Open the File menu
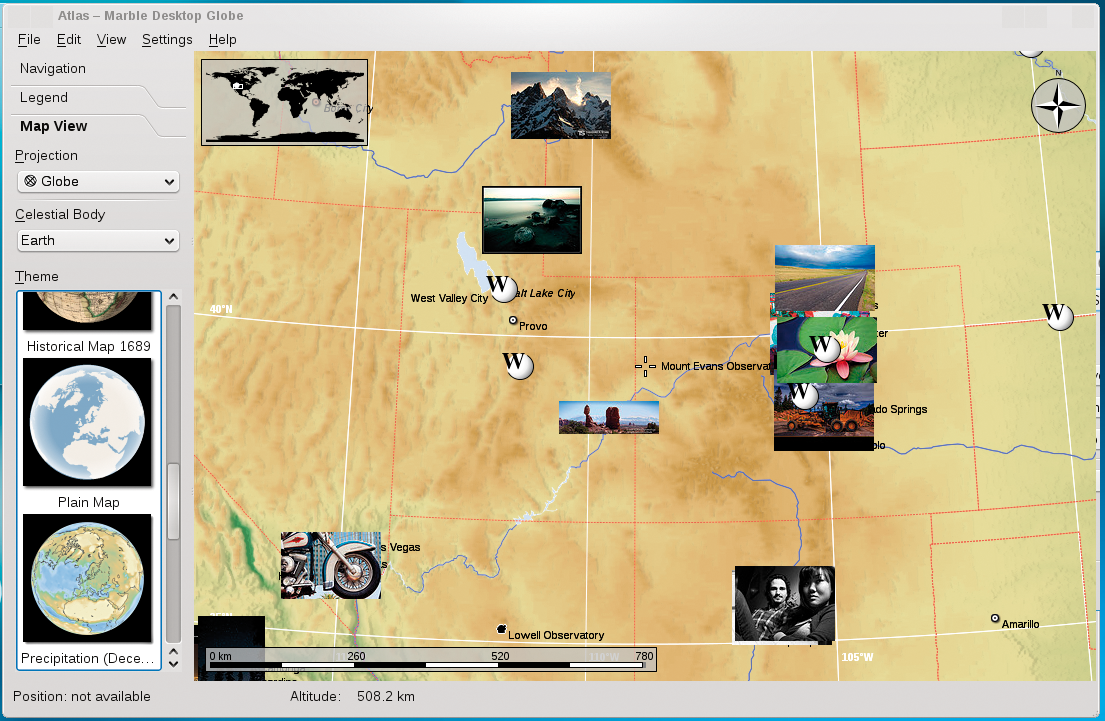Viewport: 1105px width, 721px height. (x=29, y=39)
